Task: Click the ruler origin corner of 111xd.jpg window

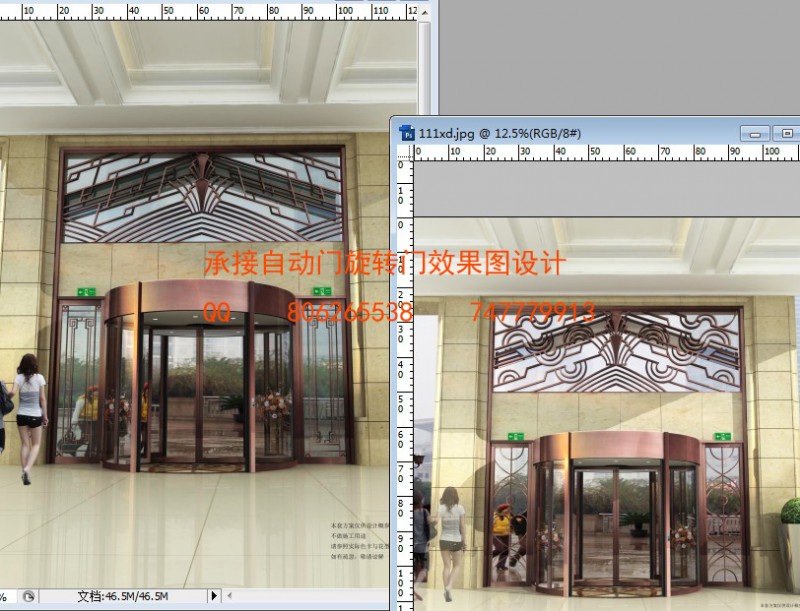Action: [x=405, y=152]
